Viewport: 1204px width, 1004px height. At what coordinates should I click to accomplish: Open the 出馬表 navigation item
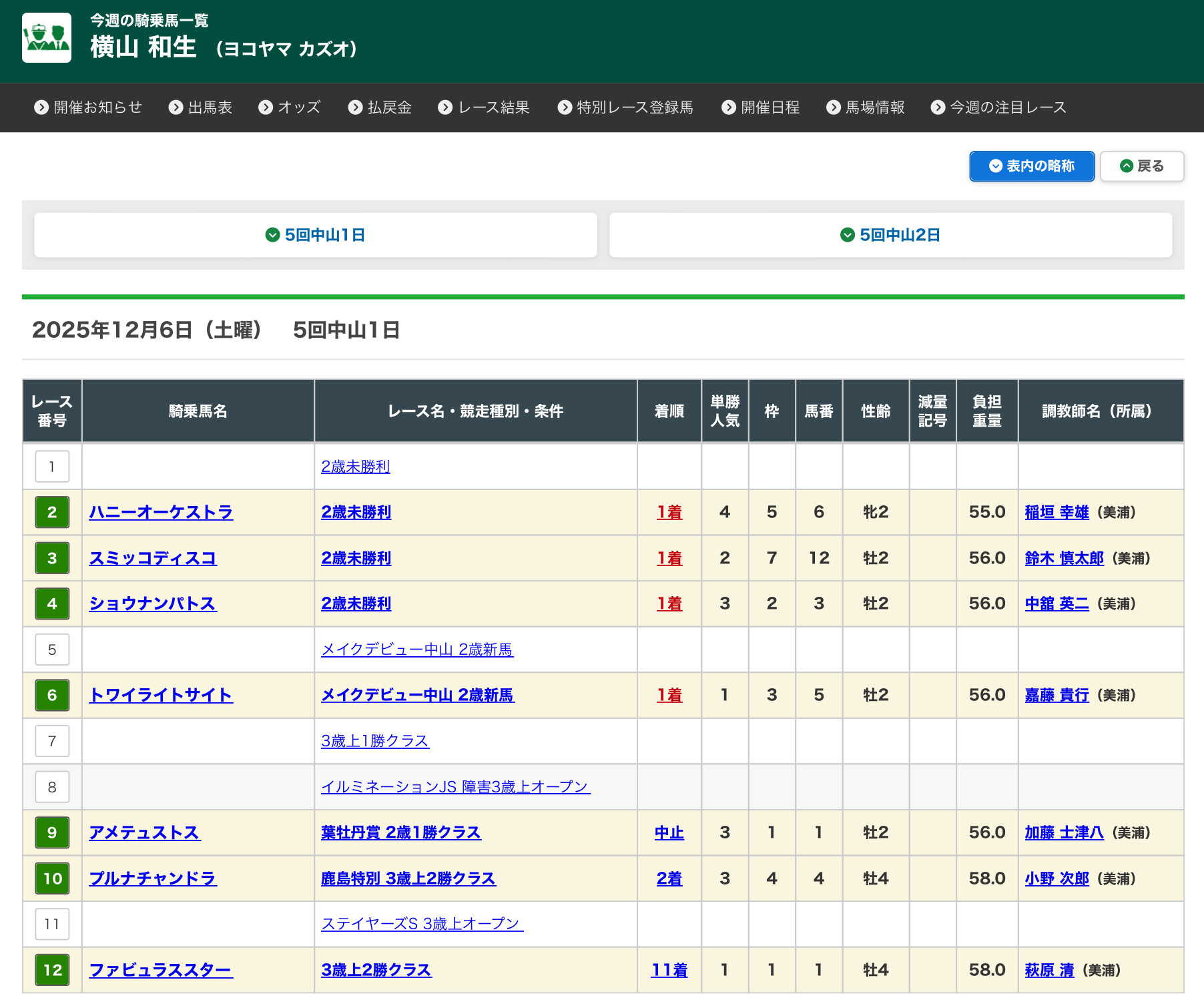pyautogui.click(x=201, y=107)
